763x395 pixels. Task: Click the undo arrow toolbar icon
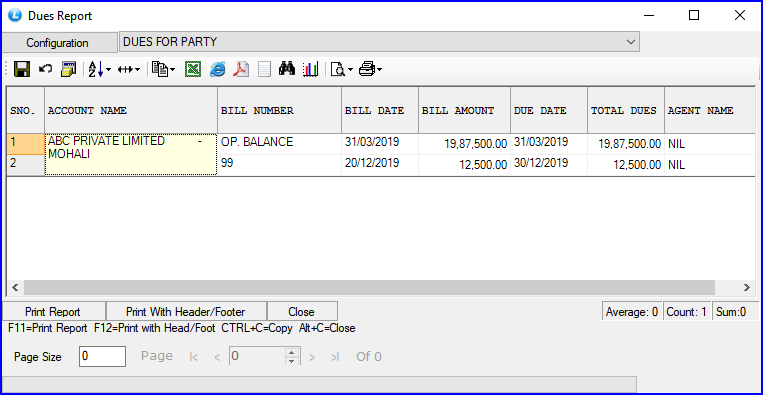(x=45, y=69)
